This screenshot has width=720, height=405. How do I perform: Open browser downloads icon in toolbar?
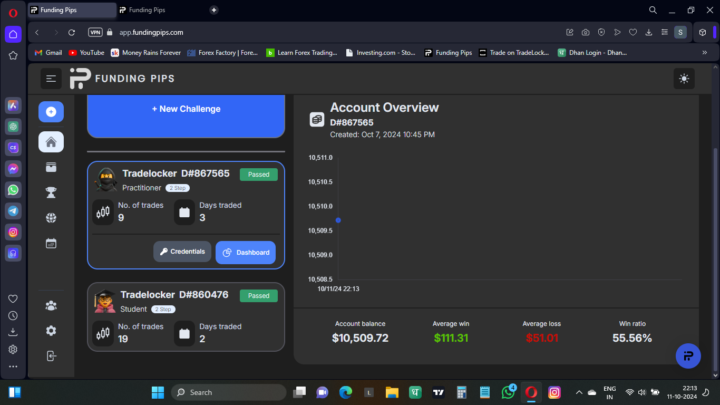(x=648, y=33)
